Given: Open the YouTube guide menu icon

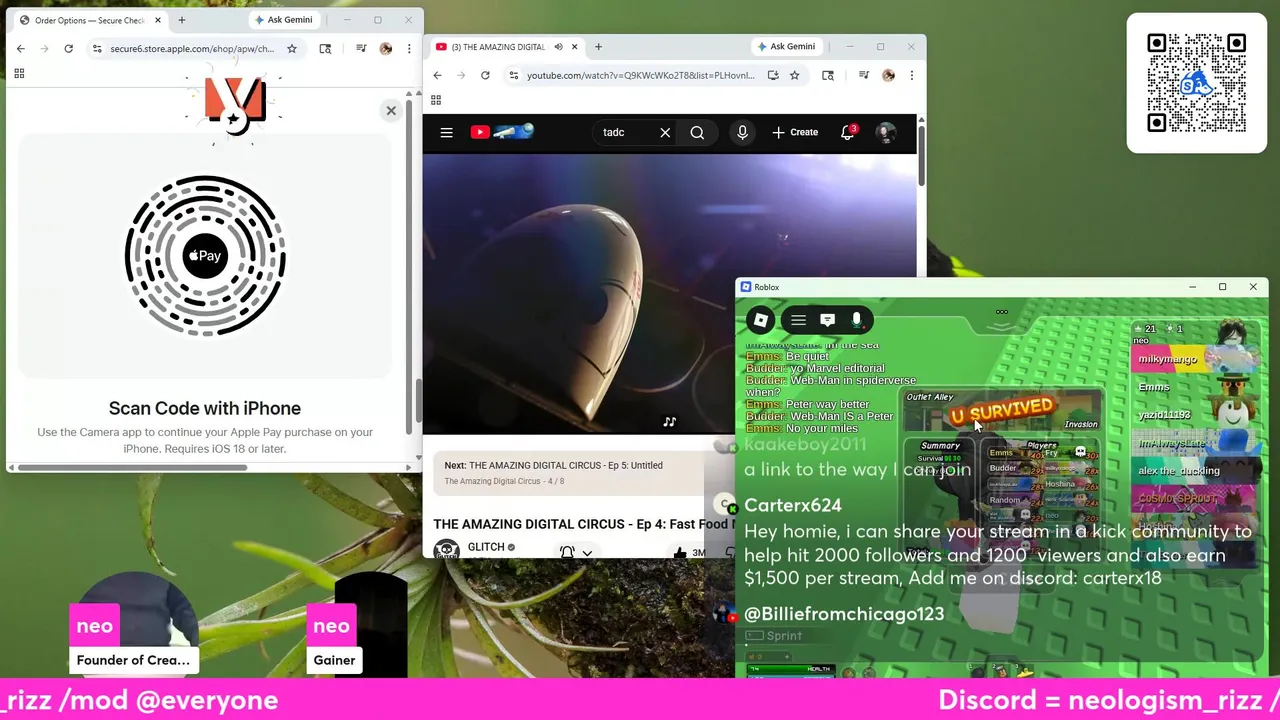Looking at the screenshot, I should click(446, 132).
